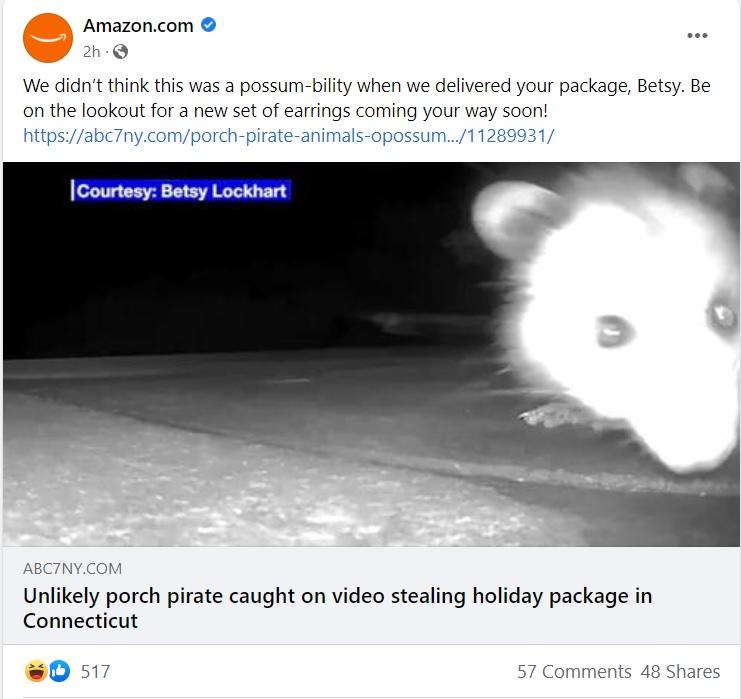
Task: Open the Unlikely porch pirate article headline
Action: pos(337,608)
